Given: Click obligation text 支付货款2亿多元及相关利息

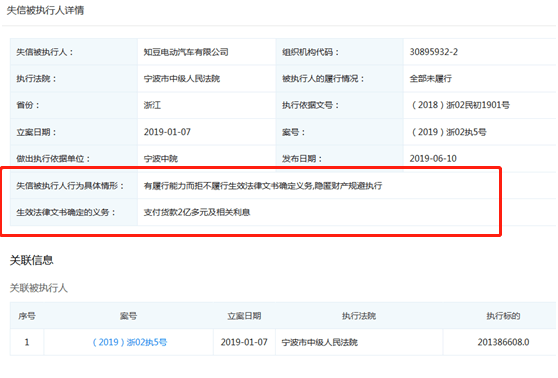Looking at the screenshot, I should coord(197,212).
